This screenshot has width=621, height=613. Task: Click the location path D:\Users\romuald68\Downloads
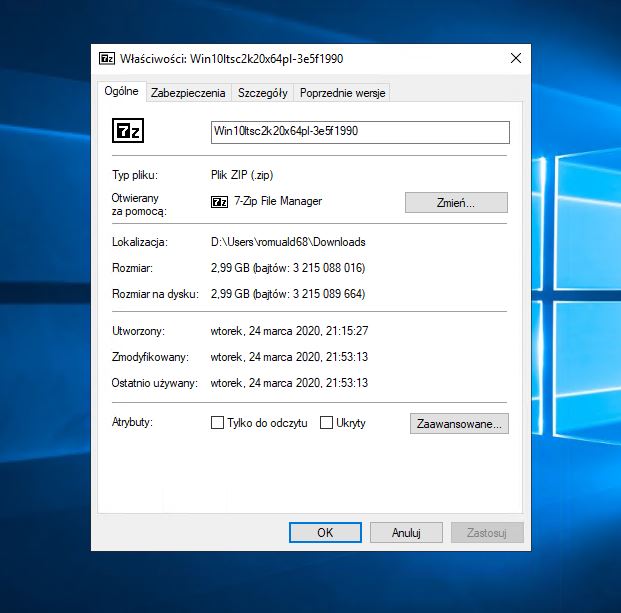pos(288,242)
